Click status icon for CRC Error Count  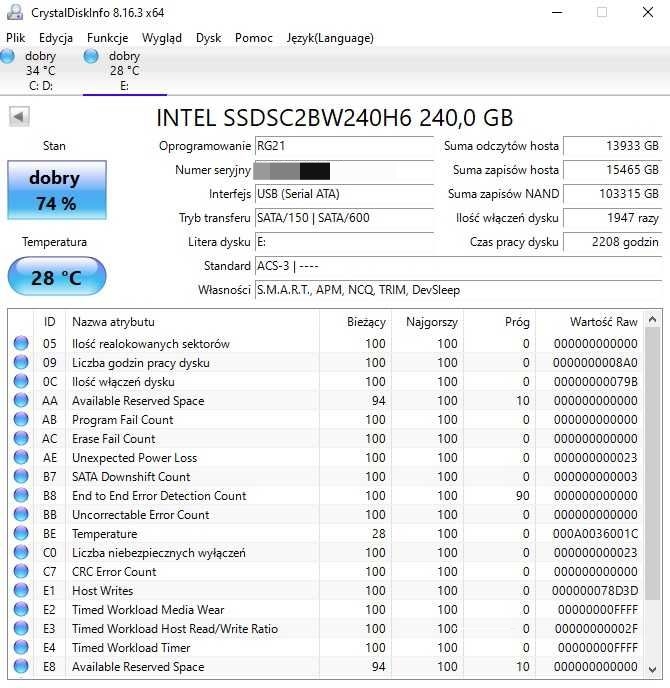[21, 572]
